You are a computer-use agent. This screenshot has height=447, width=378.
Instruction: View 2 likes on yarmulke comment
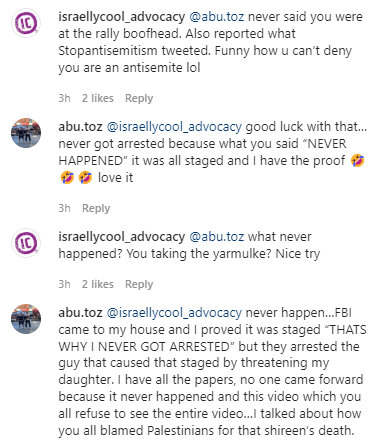pos(98,284)
